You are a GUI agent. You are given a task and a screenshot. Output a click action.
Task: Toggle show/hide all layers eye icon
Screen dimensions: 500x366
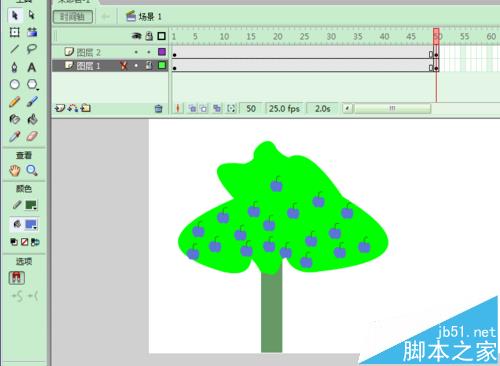coord(137,36)
